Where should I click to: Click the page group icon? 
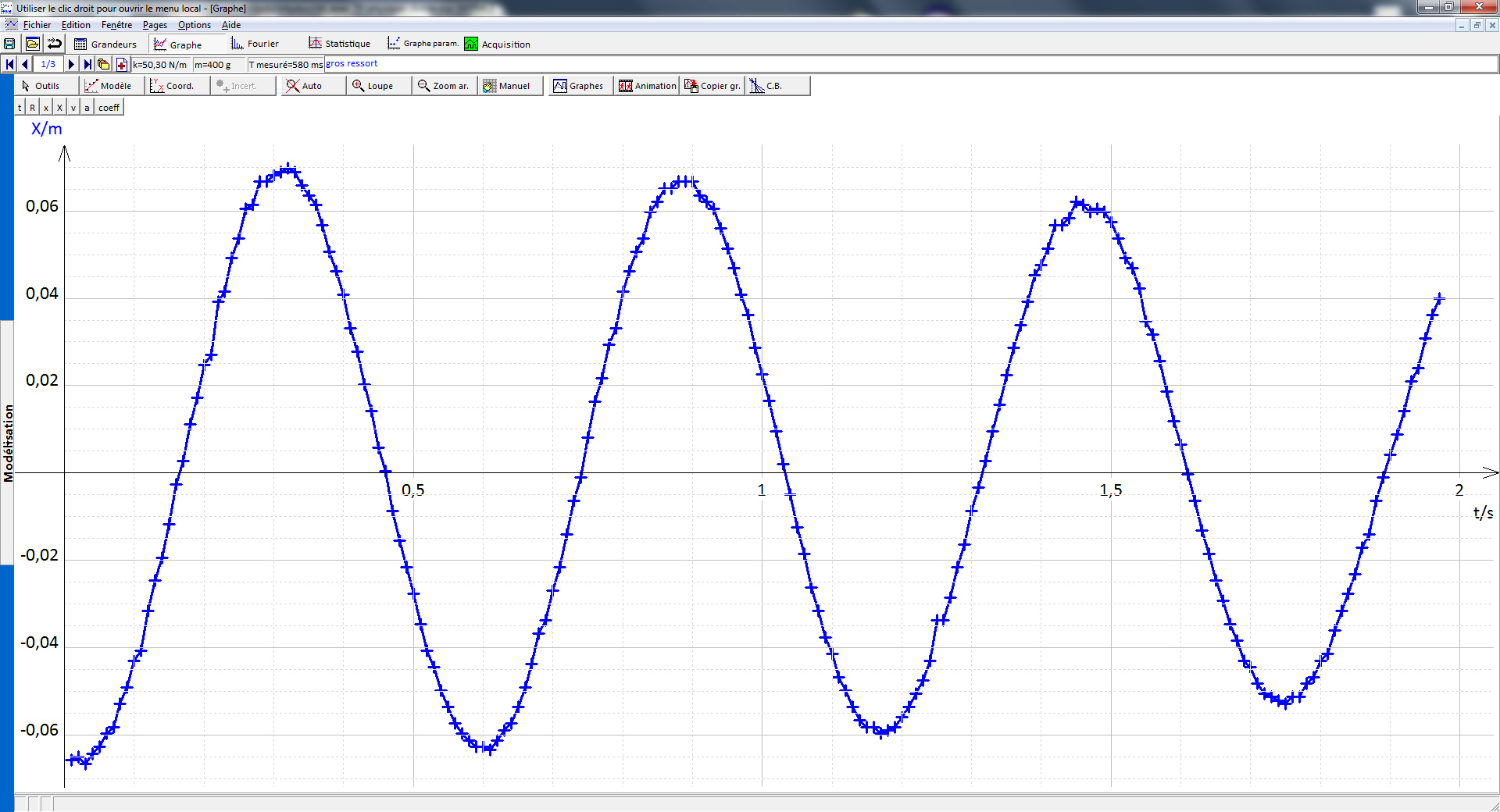103,64
